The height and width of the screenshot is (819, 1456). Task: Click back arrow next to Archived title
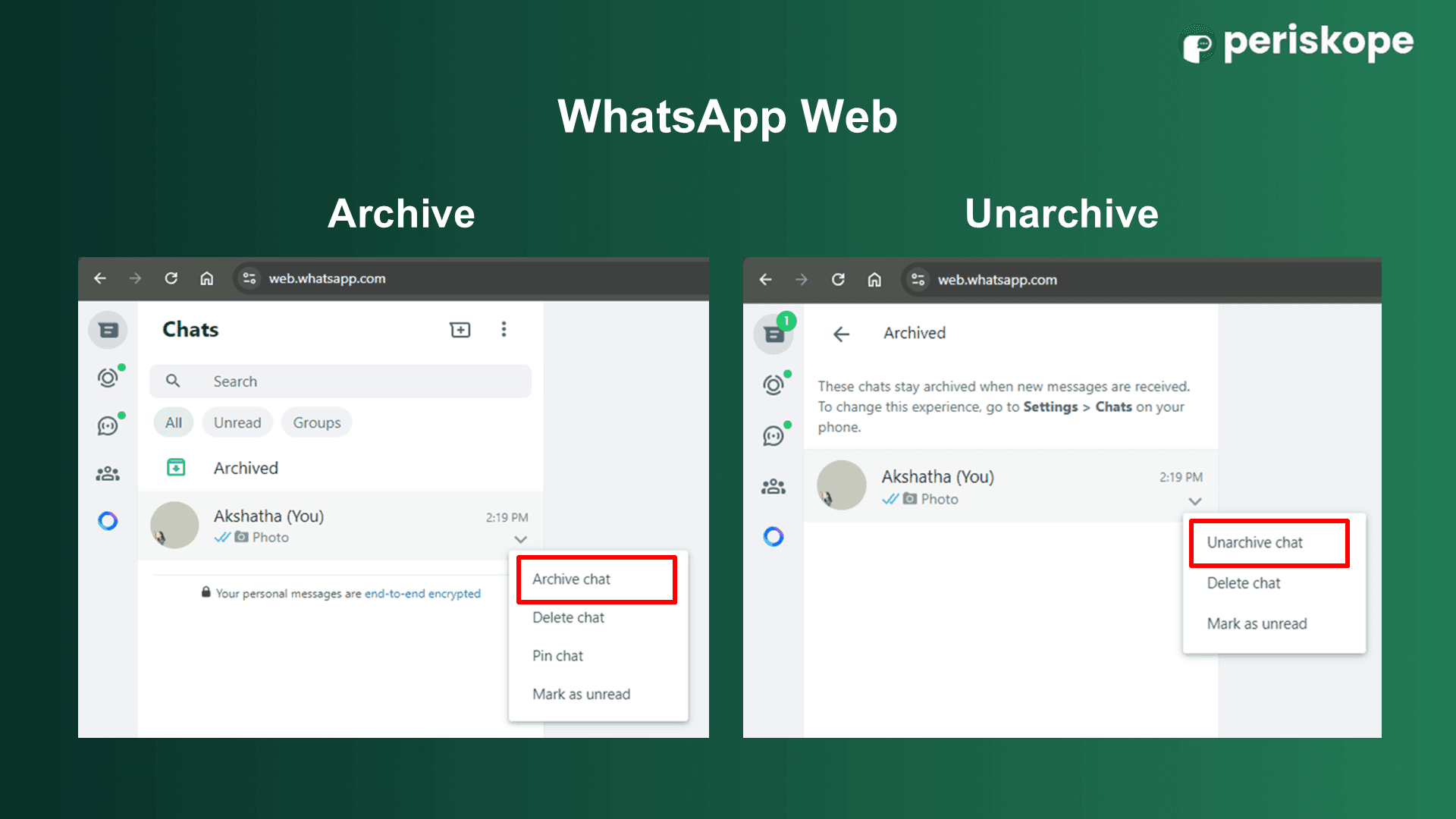tap(841, 334)
